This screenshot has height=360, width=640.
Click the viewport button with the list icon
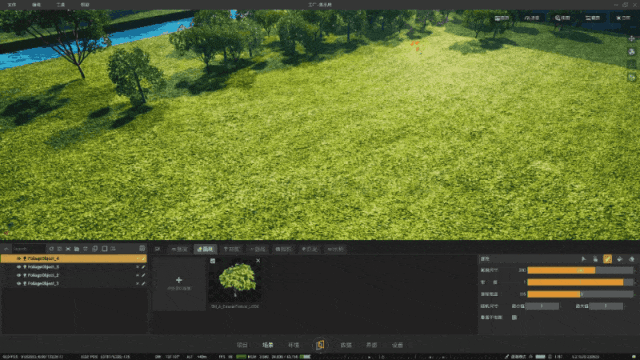[x=593, y=18]
